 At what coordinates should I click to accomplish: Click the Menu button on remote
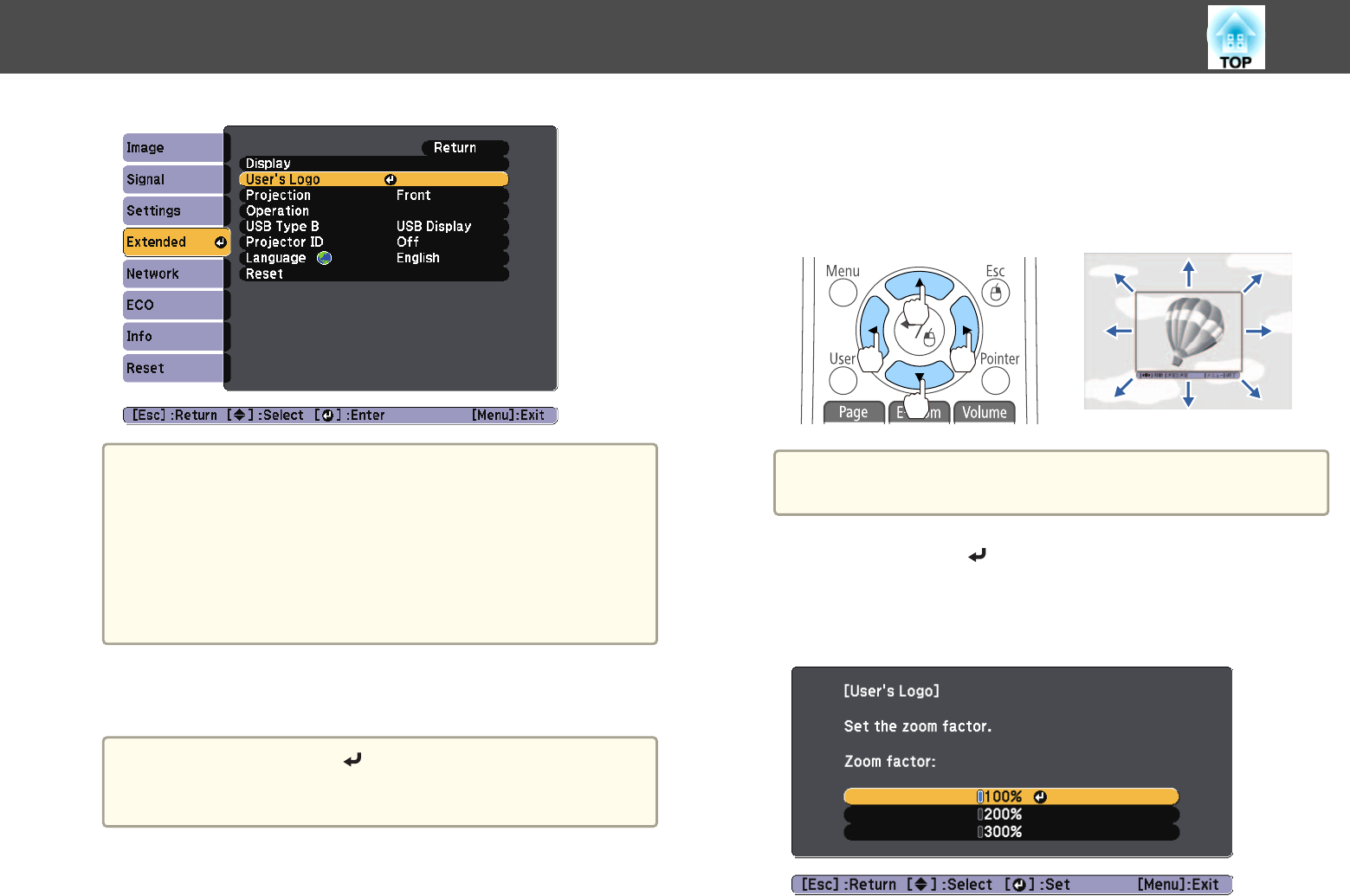pos(843,293)
